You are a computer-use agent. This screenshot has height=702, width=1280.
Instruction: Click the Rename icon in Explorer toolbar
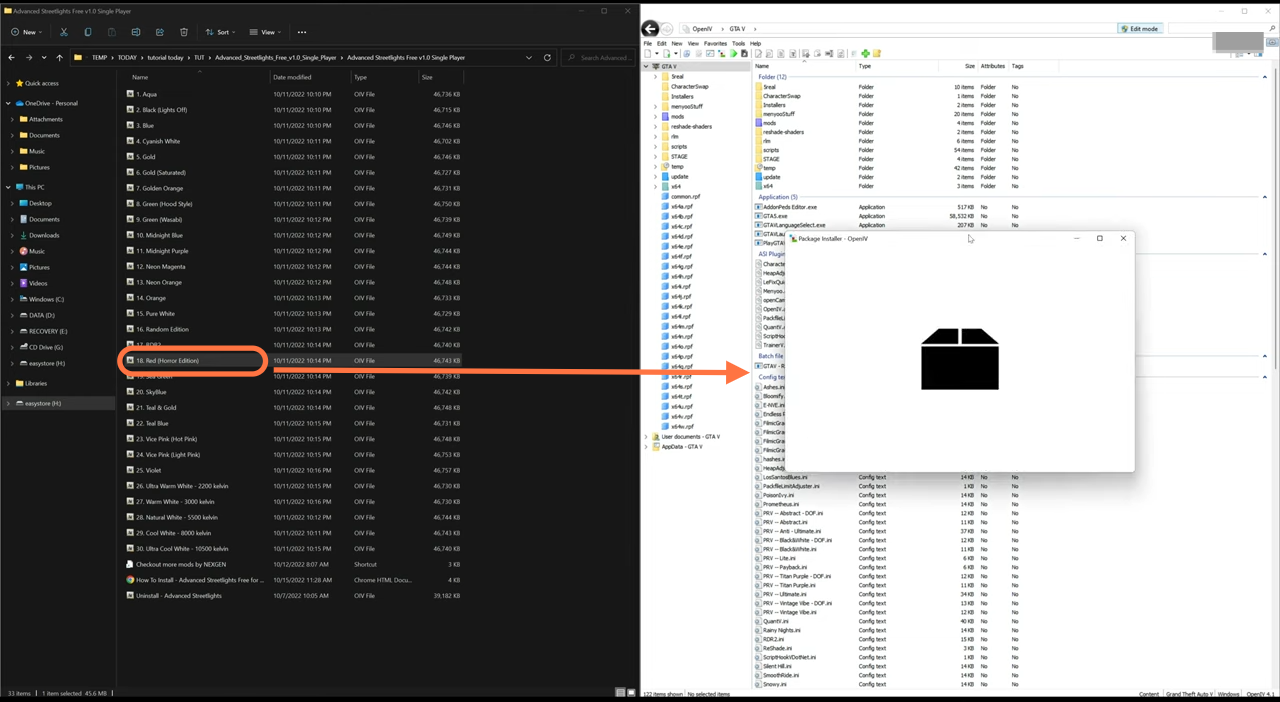[136, 32]
